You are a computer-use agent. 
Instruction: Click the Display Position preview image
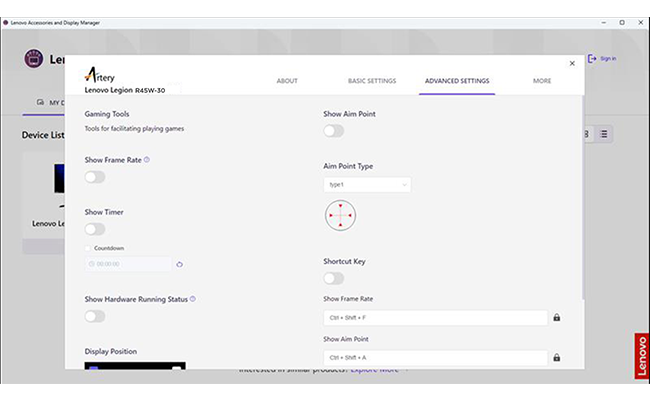(x=135, y=366)
